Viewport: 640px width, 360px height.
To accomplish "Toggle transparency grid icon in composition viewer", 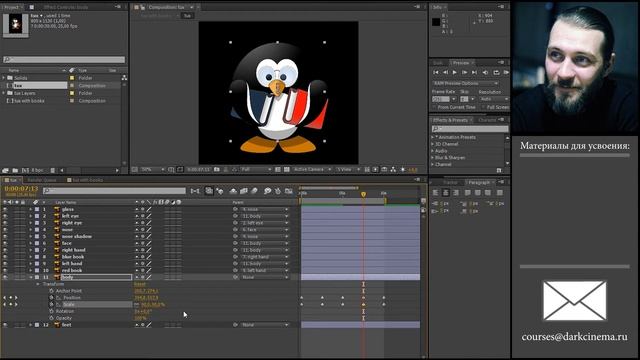I will [287, 169].
